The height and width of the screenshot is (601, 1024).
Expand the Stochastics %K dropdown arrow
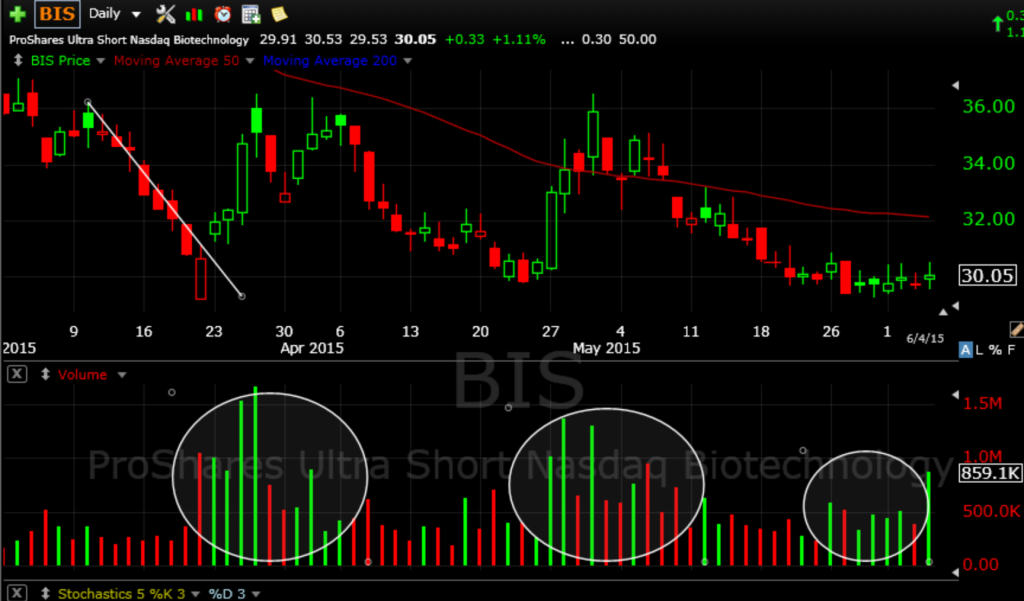pos(196,594)
